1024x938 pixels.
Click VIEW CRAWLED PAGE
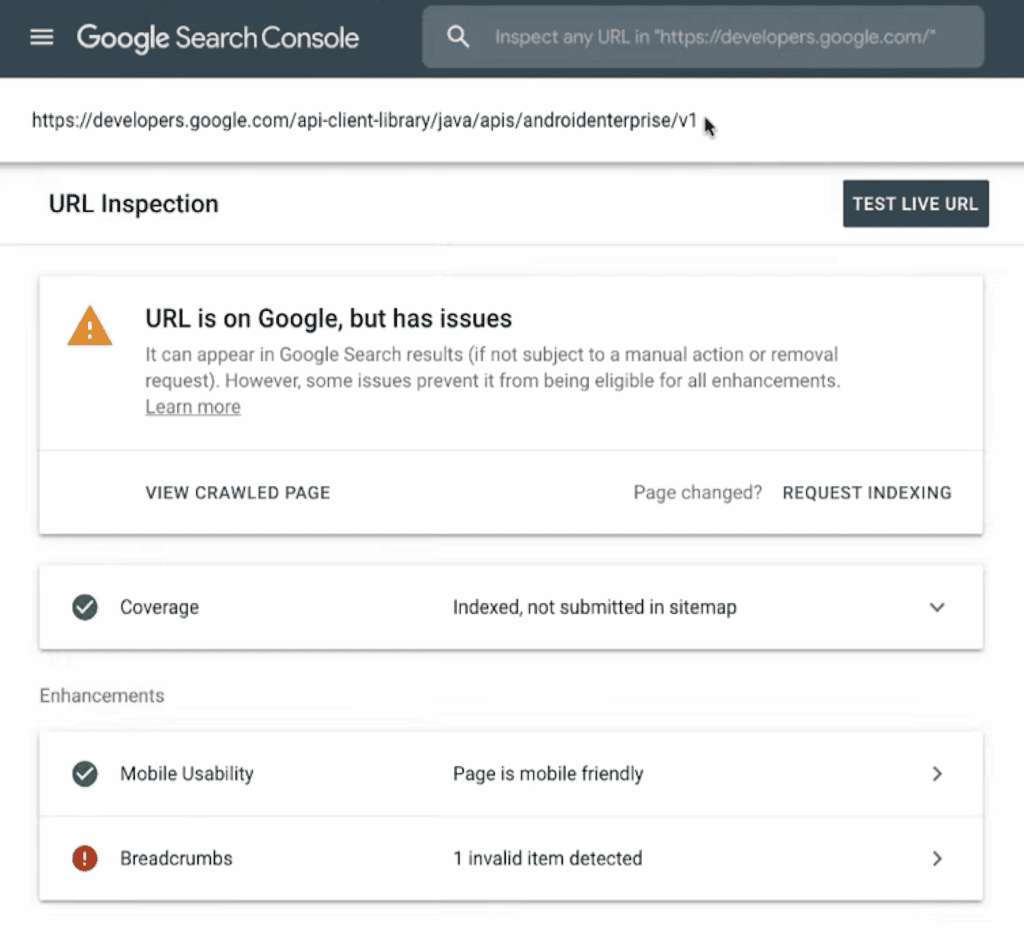(237, 492)
